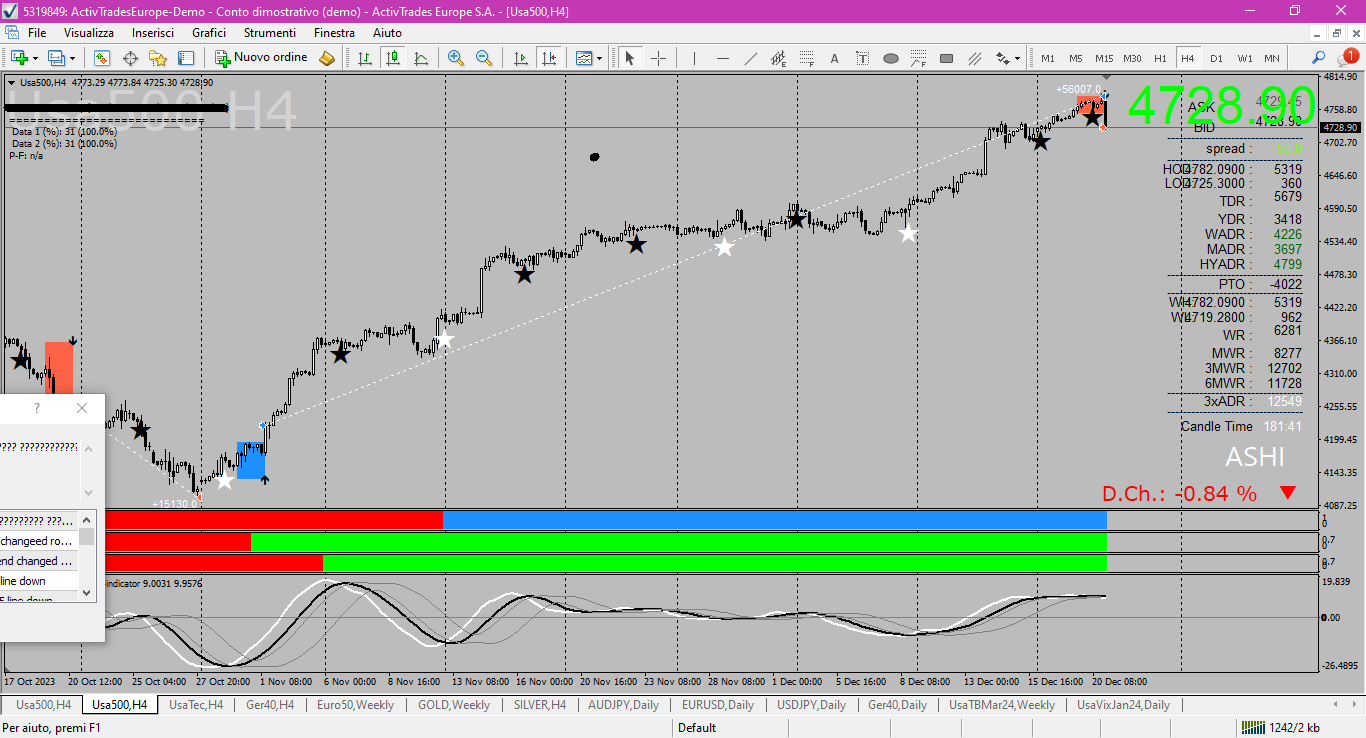Select the text A tool
This screenshot has width=1366, height=738.
coord(835,58)
